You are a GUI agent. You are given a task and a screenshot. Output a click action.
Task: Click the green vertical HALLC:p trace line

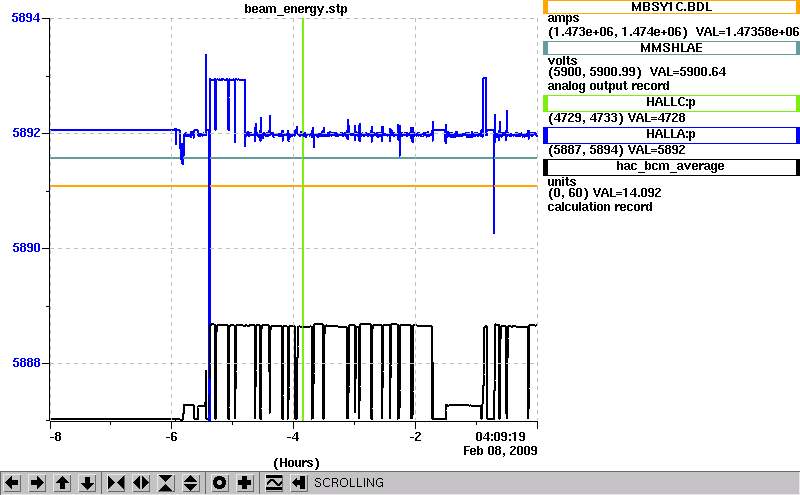(303, 219)
